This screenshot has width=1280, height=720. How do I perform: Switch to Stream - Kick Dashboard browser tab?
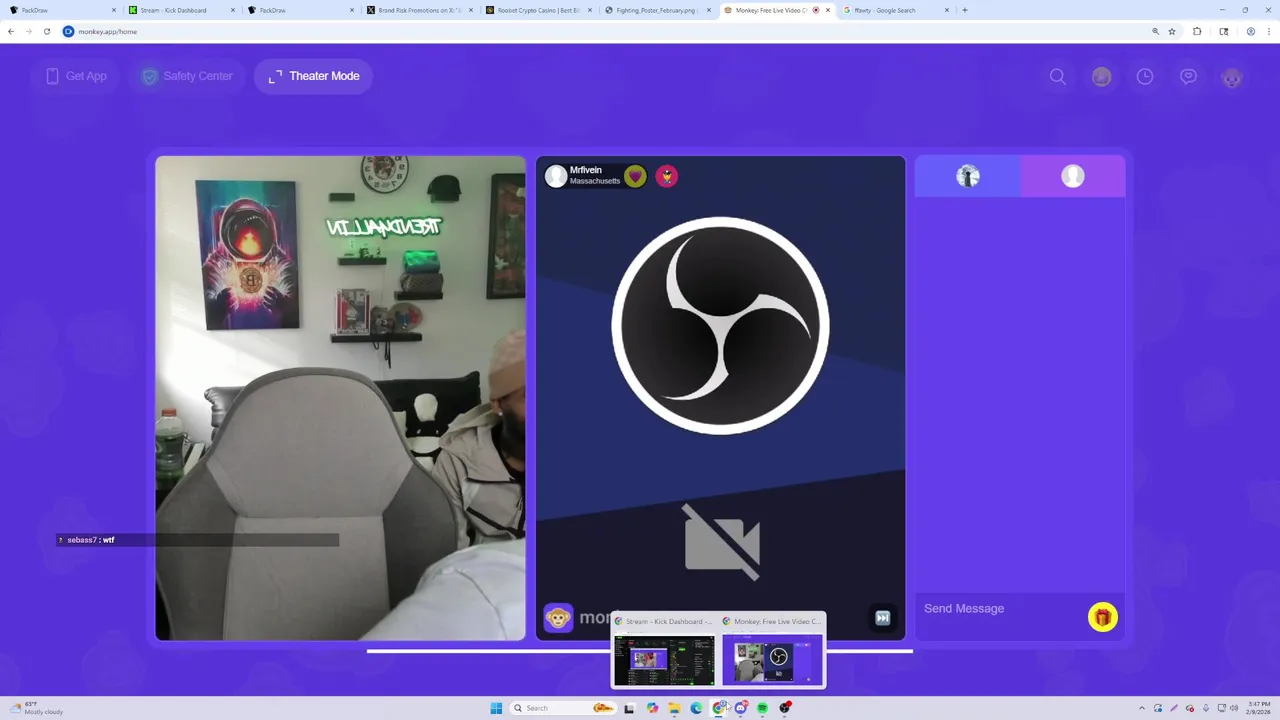click(x=178, y=10)
